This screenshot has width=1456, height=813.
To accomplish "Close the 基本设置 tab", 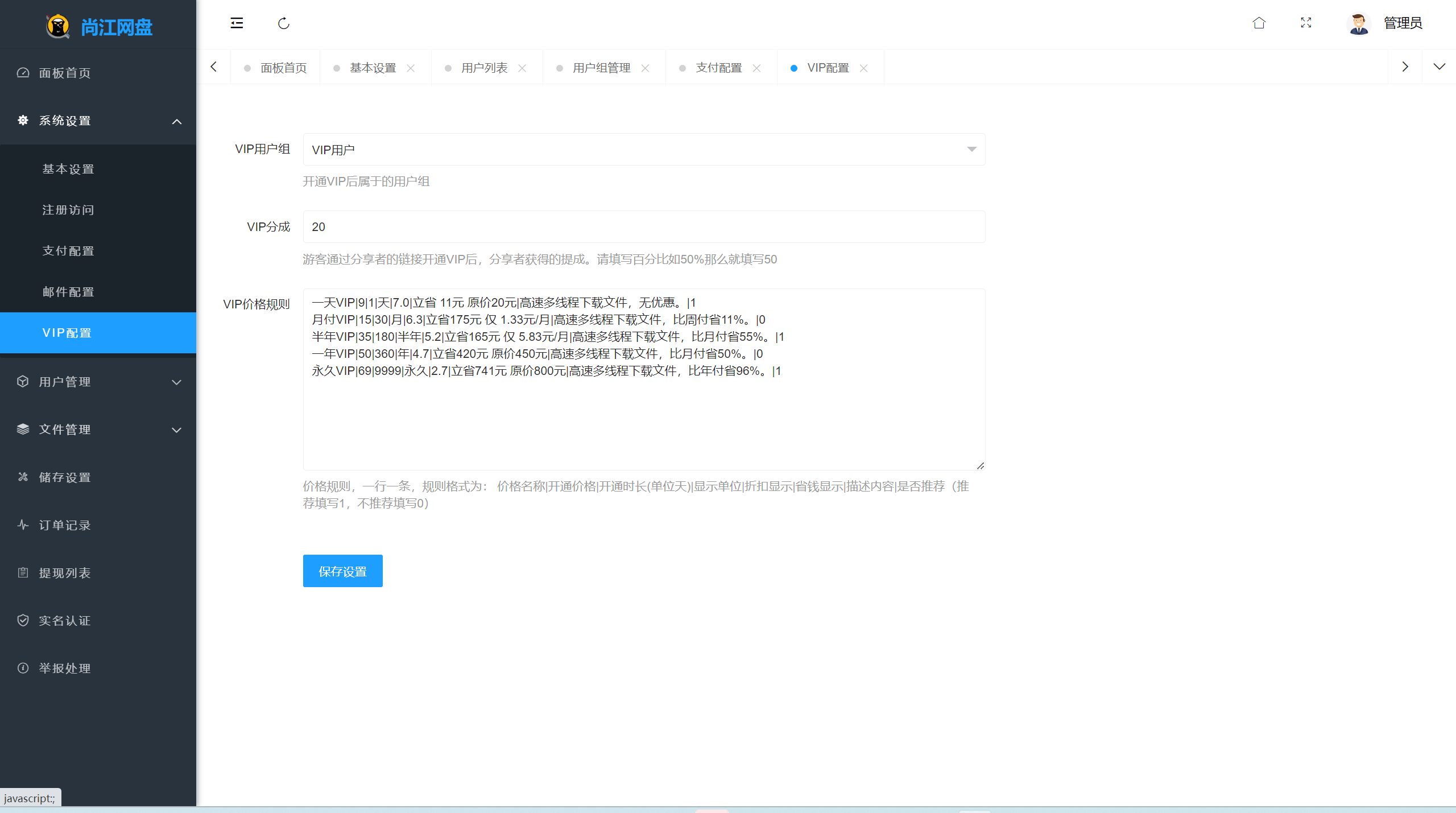I will (x=411, y=68).
